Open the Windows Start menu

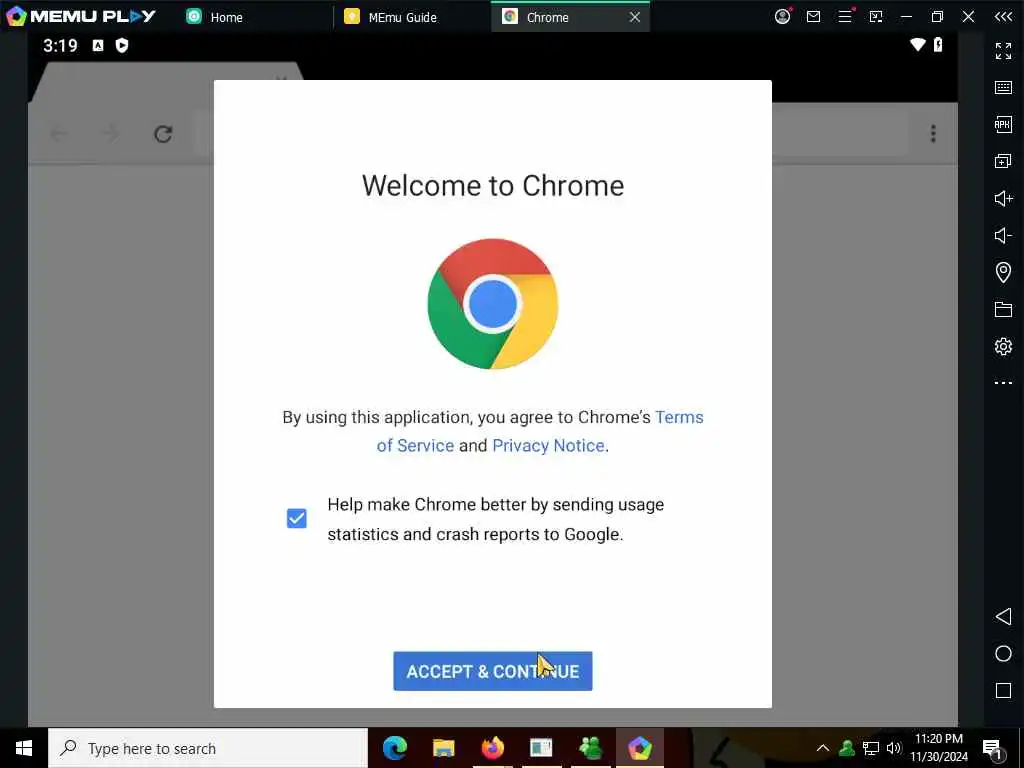[24, 748]
